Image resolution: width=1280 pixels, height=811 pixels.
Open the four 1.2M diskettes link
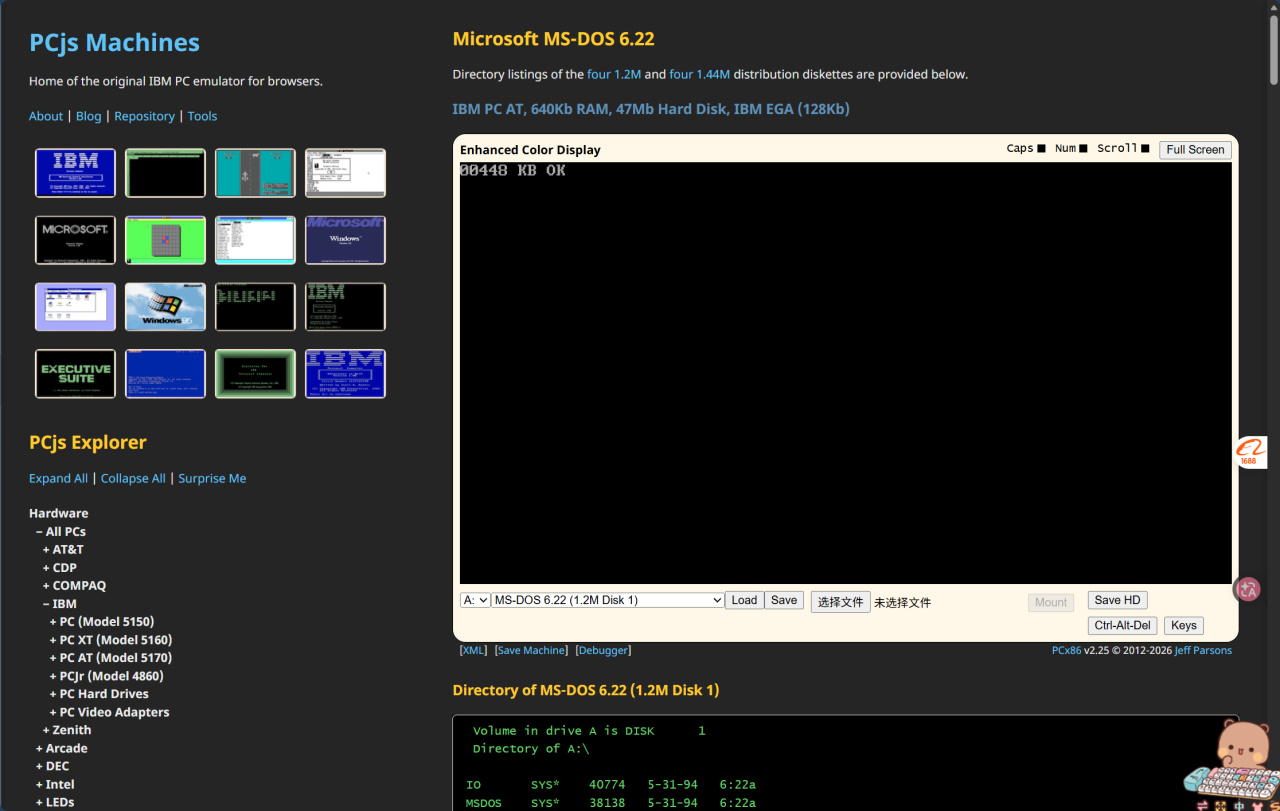pyautogui.click(x=613, y=74)
